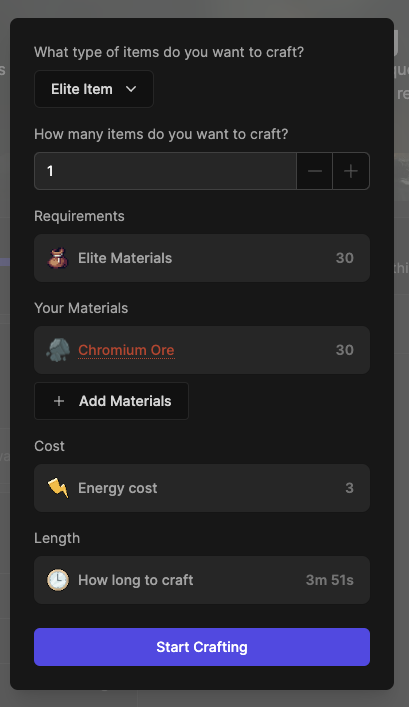Click the 3m 51s crafting duration
Viewport: 409px width, 707px height.
[x=330, y=580]
